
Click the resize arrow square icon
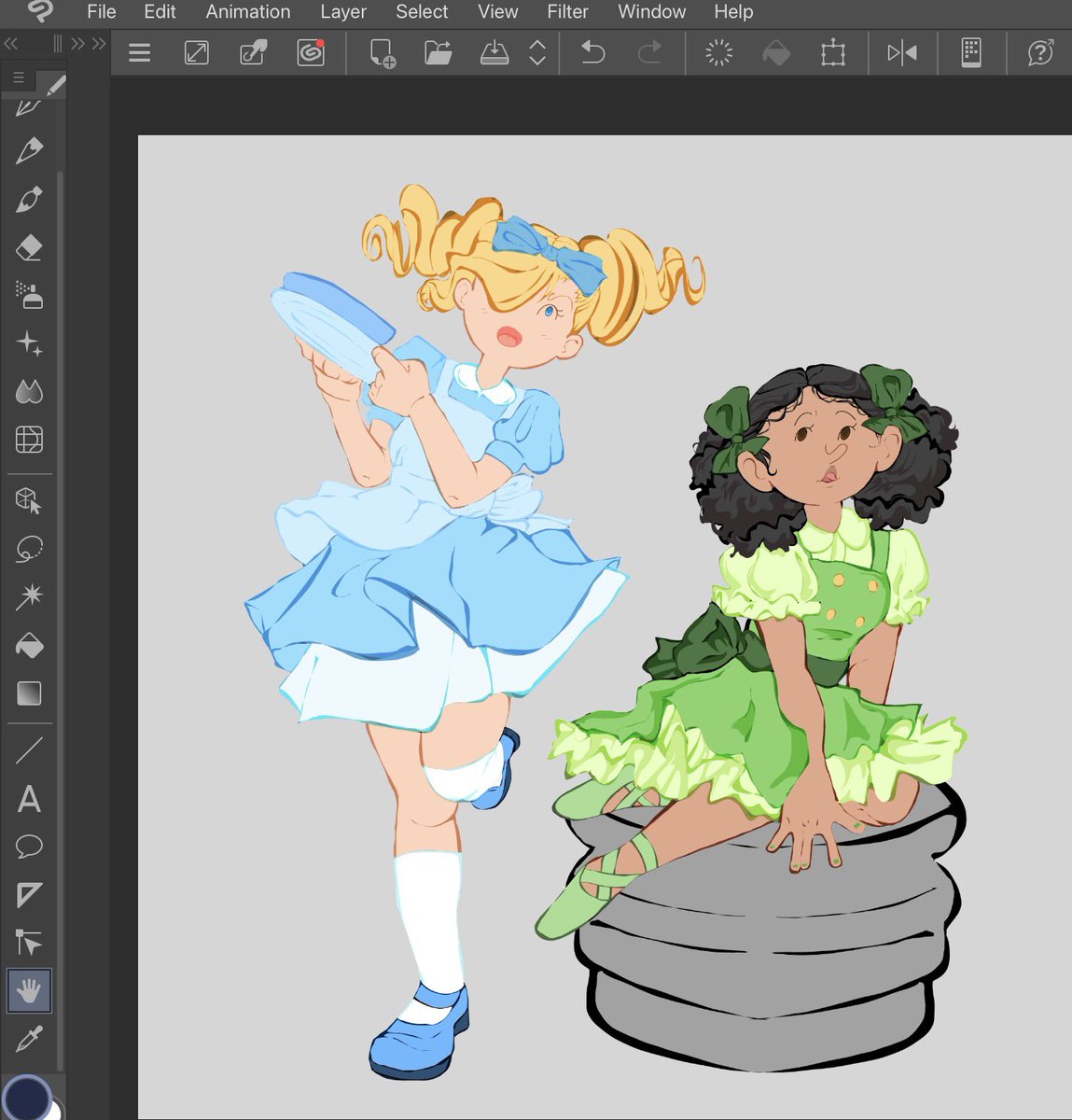(x=197, y=53)
